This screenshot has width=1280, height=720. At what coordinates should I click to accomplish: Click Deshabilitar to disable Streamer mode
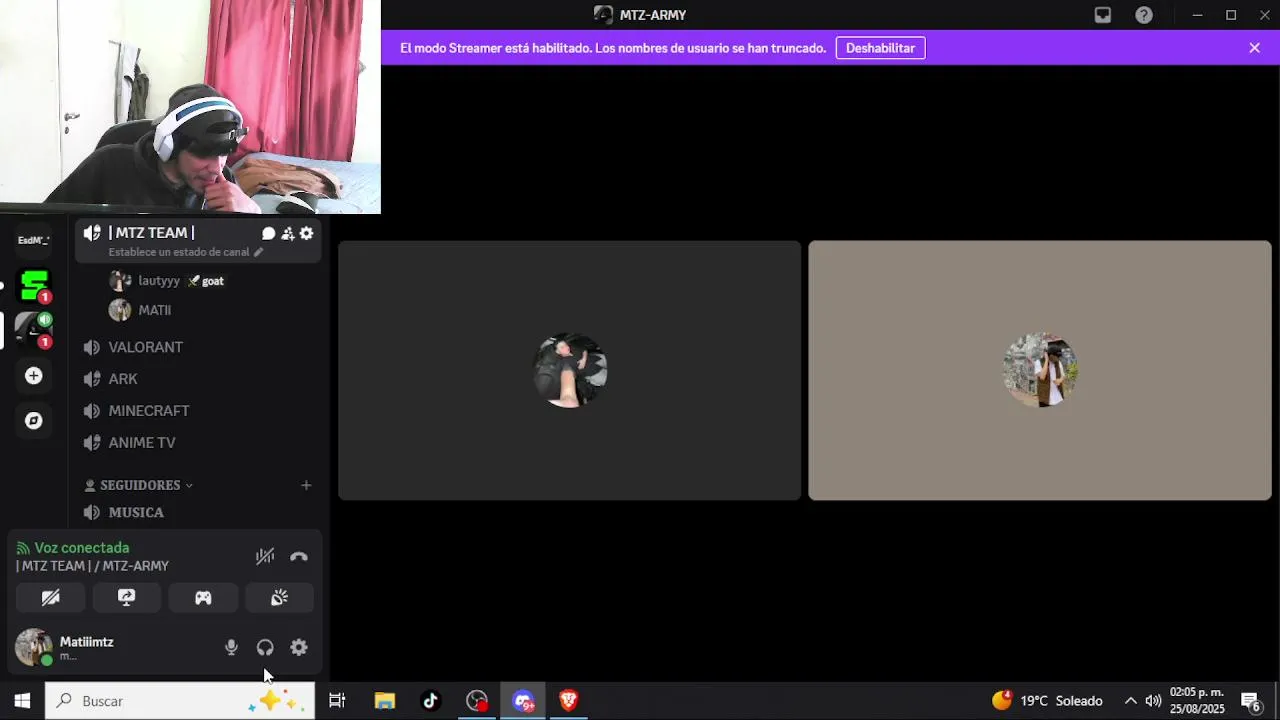pos(880,48)
